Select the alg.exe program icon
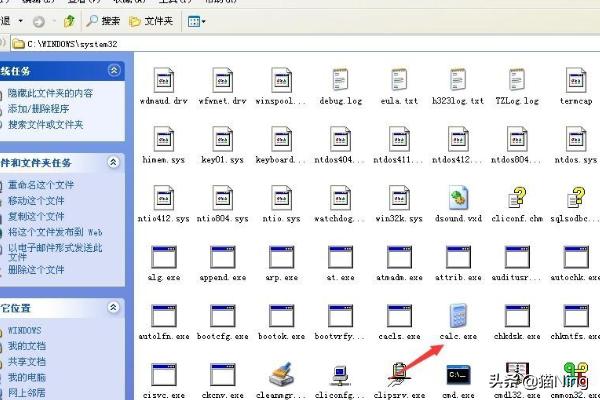Viewport: 600px width, 400px height. (x=164, y=257)
